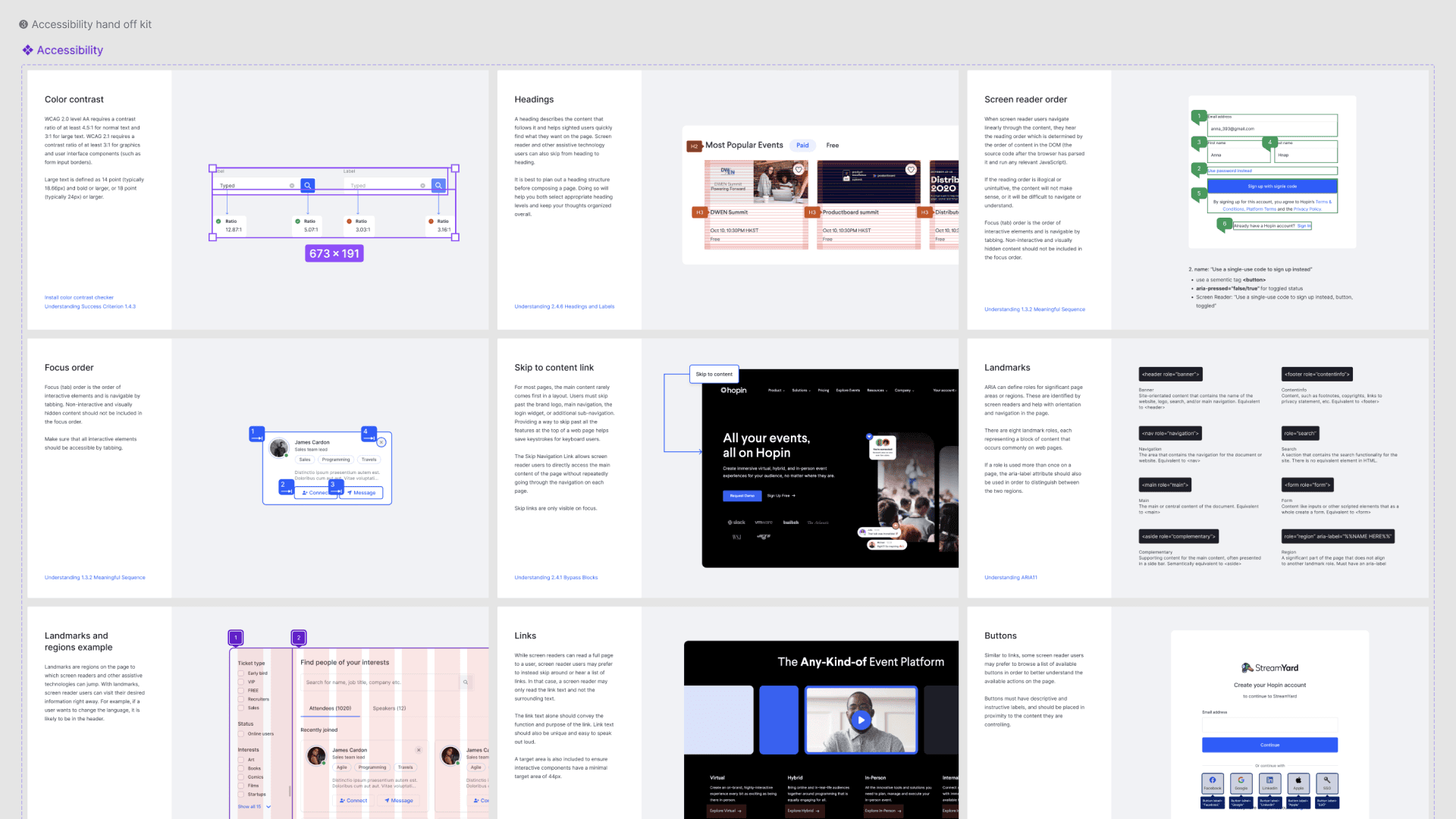Click Pricing in hopin navigation
The height and width of the screenshot is (819, 1456).
(x=824, y=391)
